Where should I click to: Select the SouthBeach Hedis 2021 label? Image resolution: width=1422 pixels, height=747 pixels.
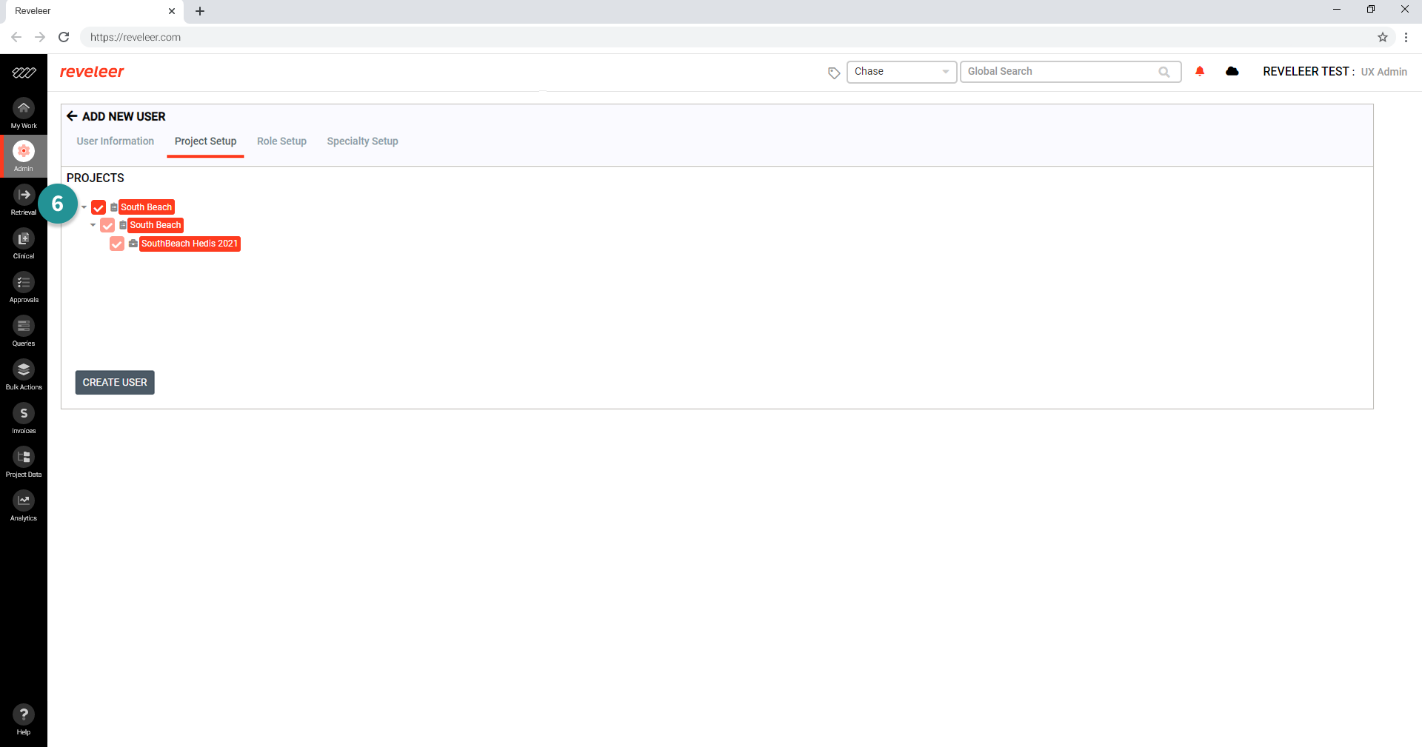click(190, 243)
